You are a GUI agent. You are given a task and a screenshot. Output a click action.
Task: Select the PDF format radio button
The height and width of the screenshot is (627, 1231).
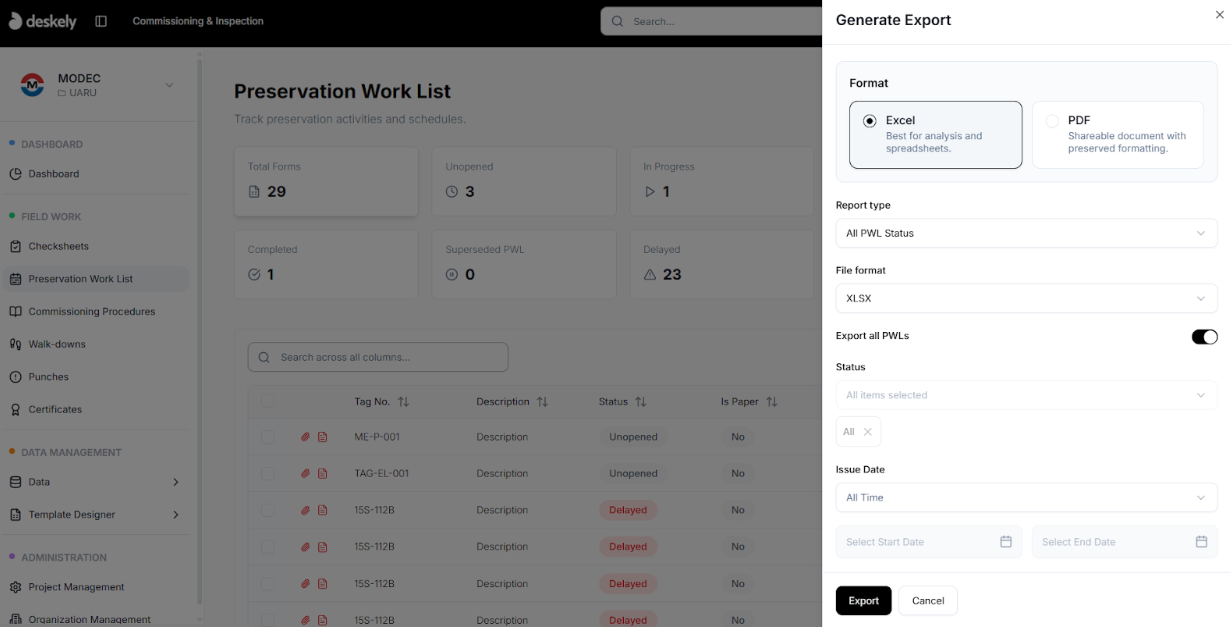pos(1052,120)
